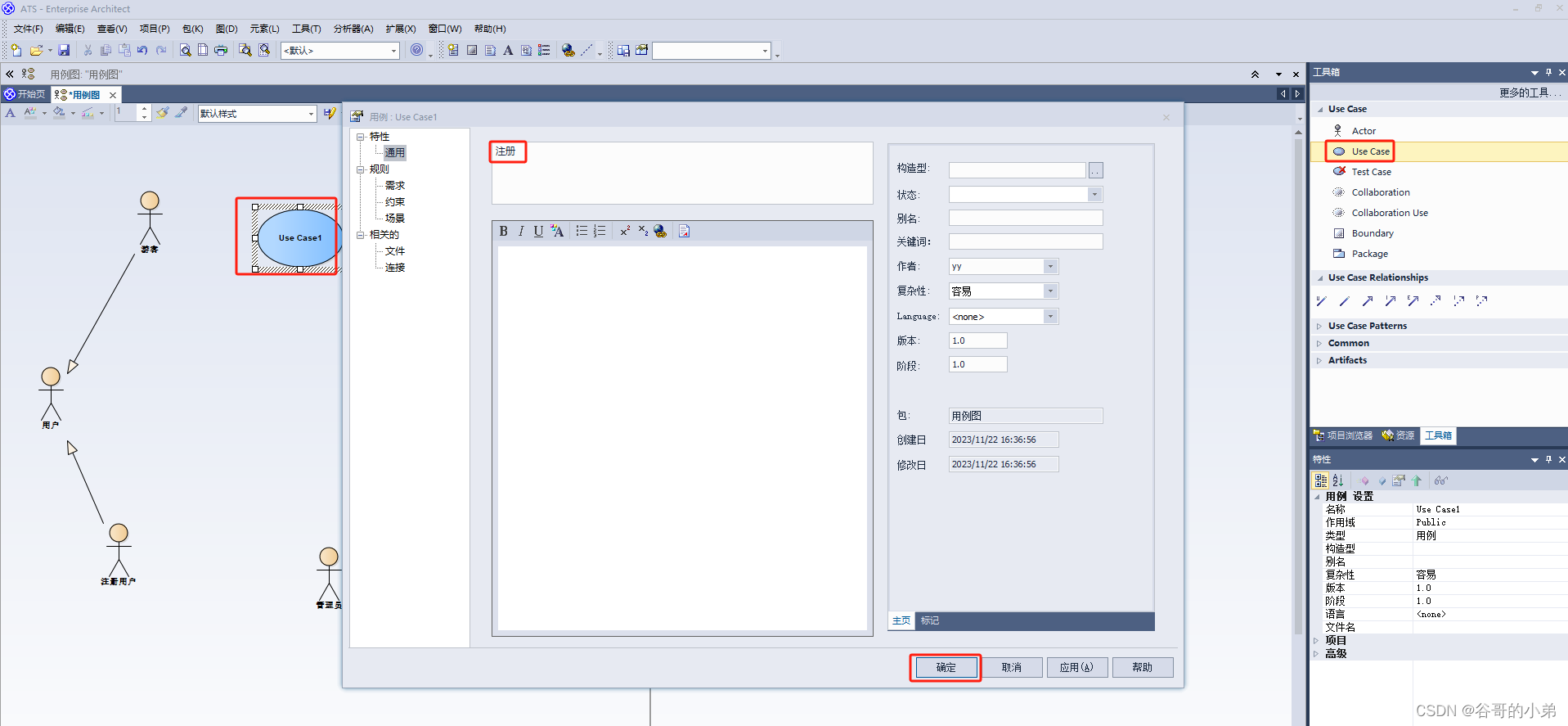Click the save diskette icon
Viewport: 1568px width, 726px height.
coord(64,50)
